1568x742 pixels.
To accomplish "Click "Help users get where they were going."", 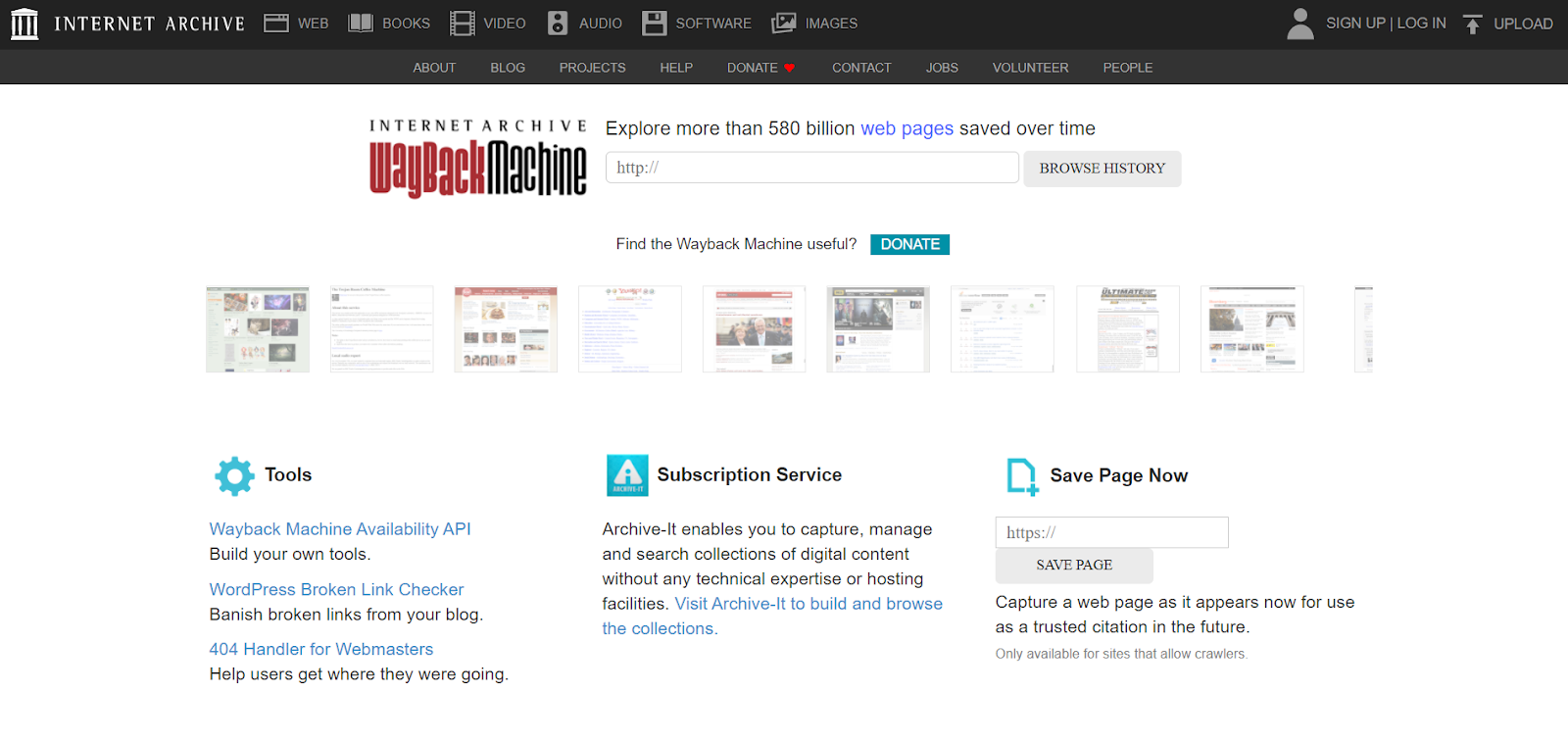I will pos(359,674).
